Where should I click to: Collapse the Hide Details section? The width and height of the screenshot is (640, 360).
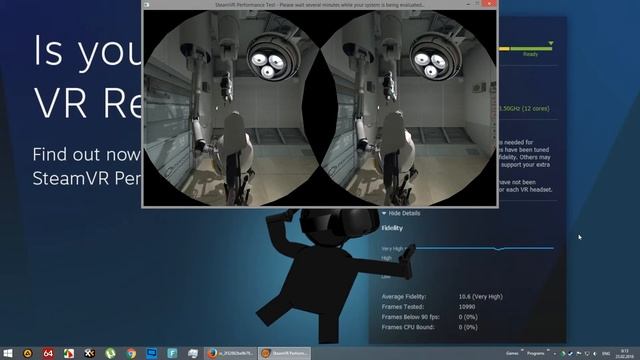(x=401, y=213)
